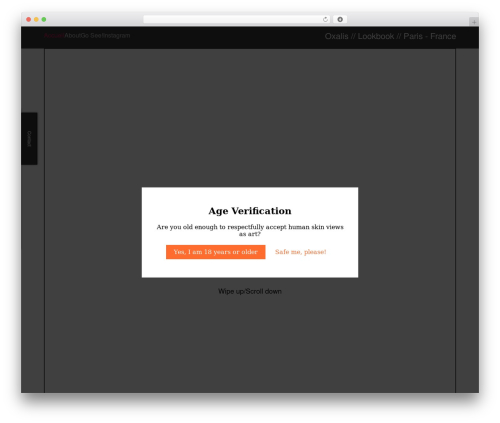The width and height of the screenshot is (500, 423).
Task: Focus the browser address bar
Action: point(237,20)
